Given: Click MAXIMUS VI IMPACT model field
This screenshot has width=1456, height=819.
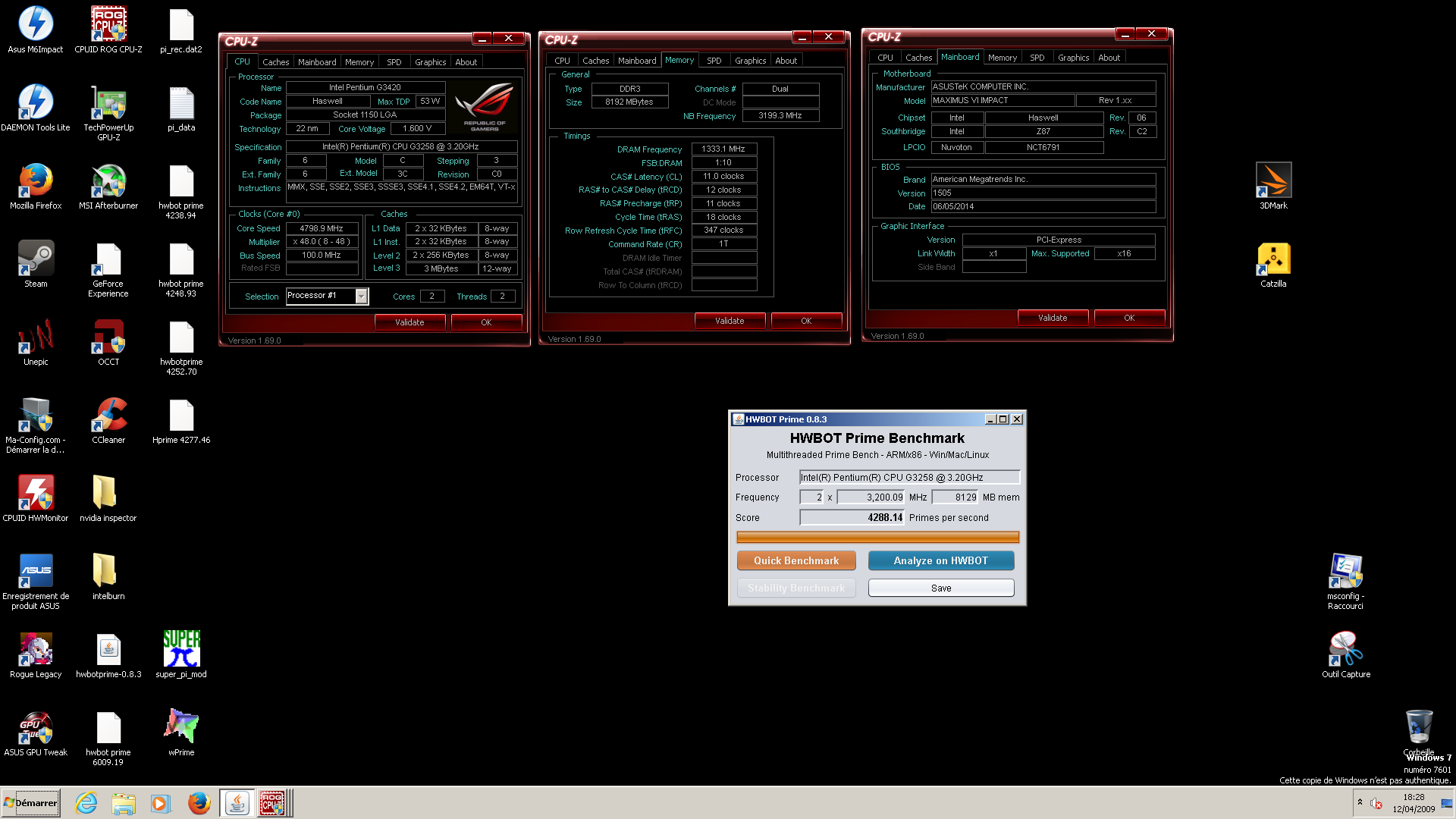Looking at the screenshot, I should click(1003, 100).
